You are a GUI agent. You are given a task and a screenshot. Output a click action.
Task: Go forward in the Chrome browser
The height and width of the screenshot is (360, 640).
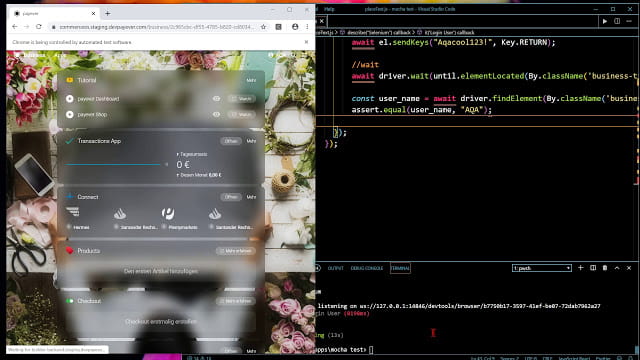point(27,27)
